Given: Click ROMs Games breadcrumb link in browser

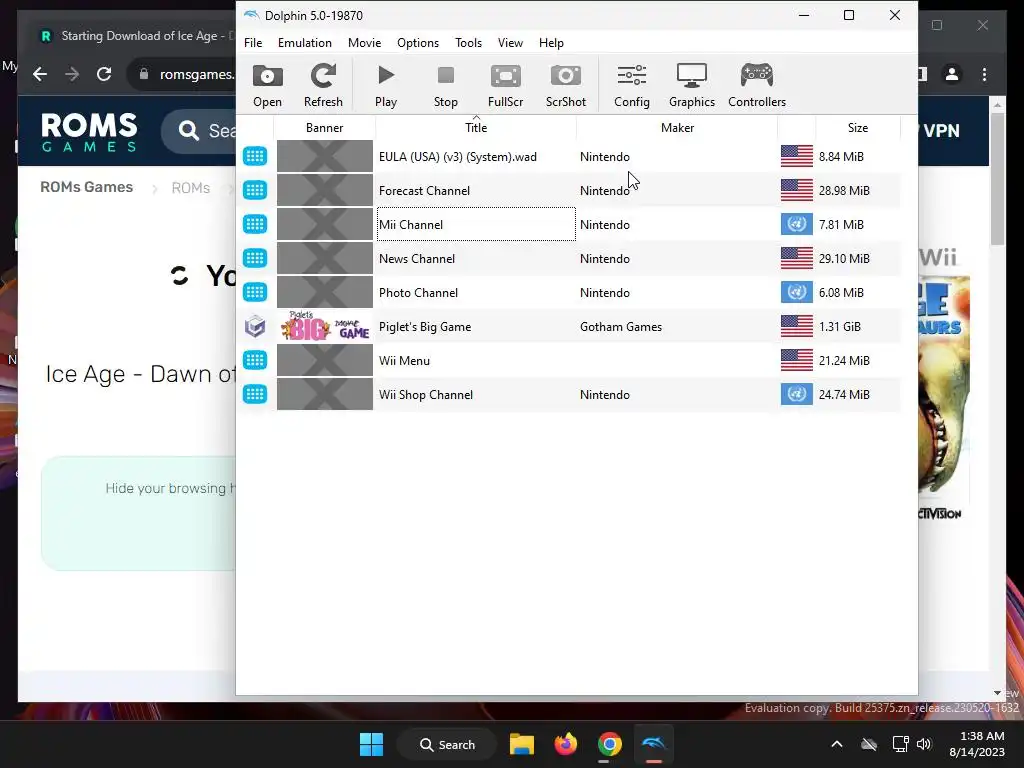Looking at the screenshot, I should 86,187.
